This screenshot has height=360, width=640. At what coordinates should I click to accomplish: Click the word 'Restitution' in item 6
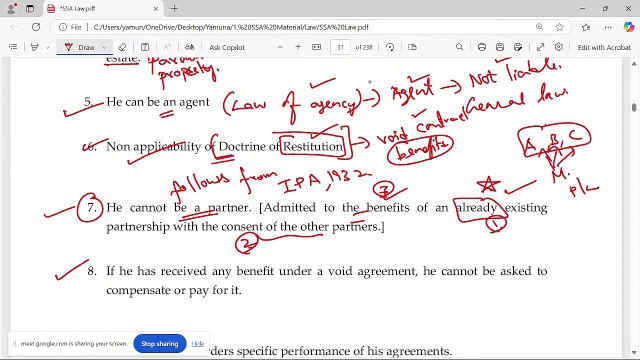click(313, 146)
